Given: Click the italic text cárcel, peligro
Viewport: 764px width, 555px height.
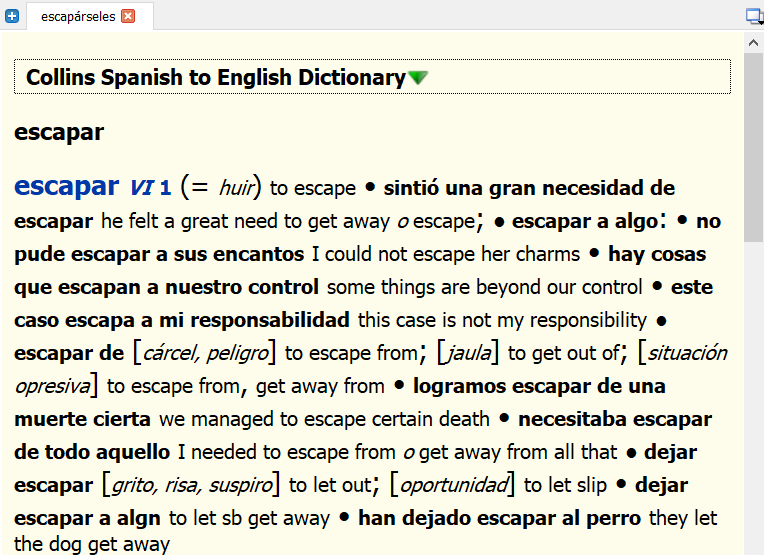Looking at the screenshot, I should [206, 353].
